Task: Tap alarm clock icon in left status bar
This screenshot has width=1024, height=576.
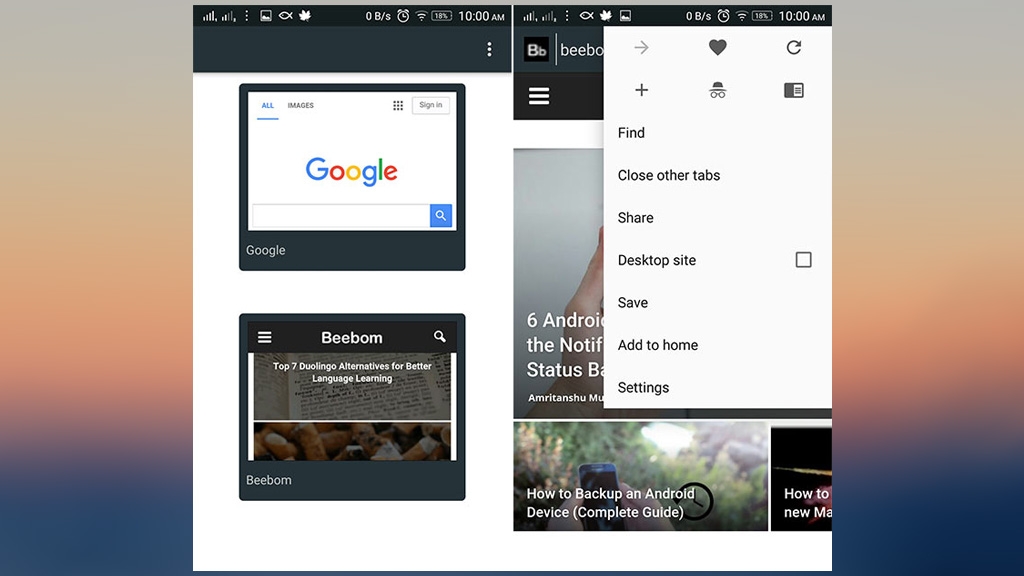Action: pyautogui.click(x=404, y=16)
